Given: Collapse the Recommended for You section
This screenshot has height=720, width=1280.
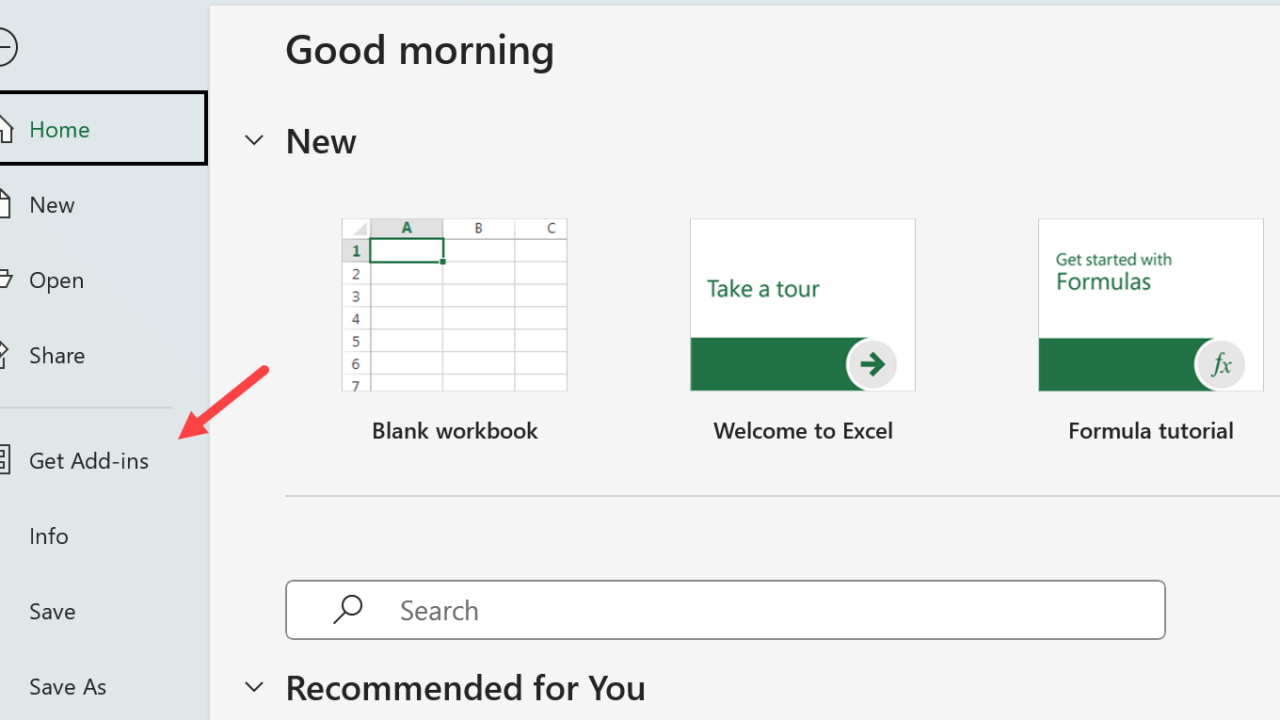Looking at the screenshot, I should tap(255, 687).
